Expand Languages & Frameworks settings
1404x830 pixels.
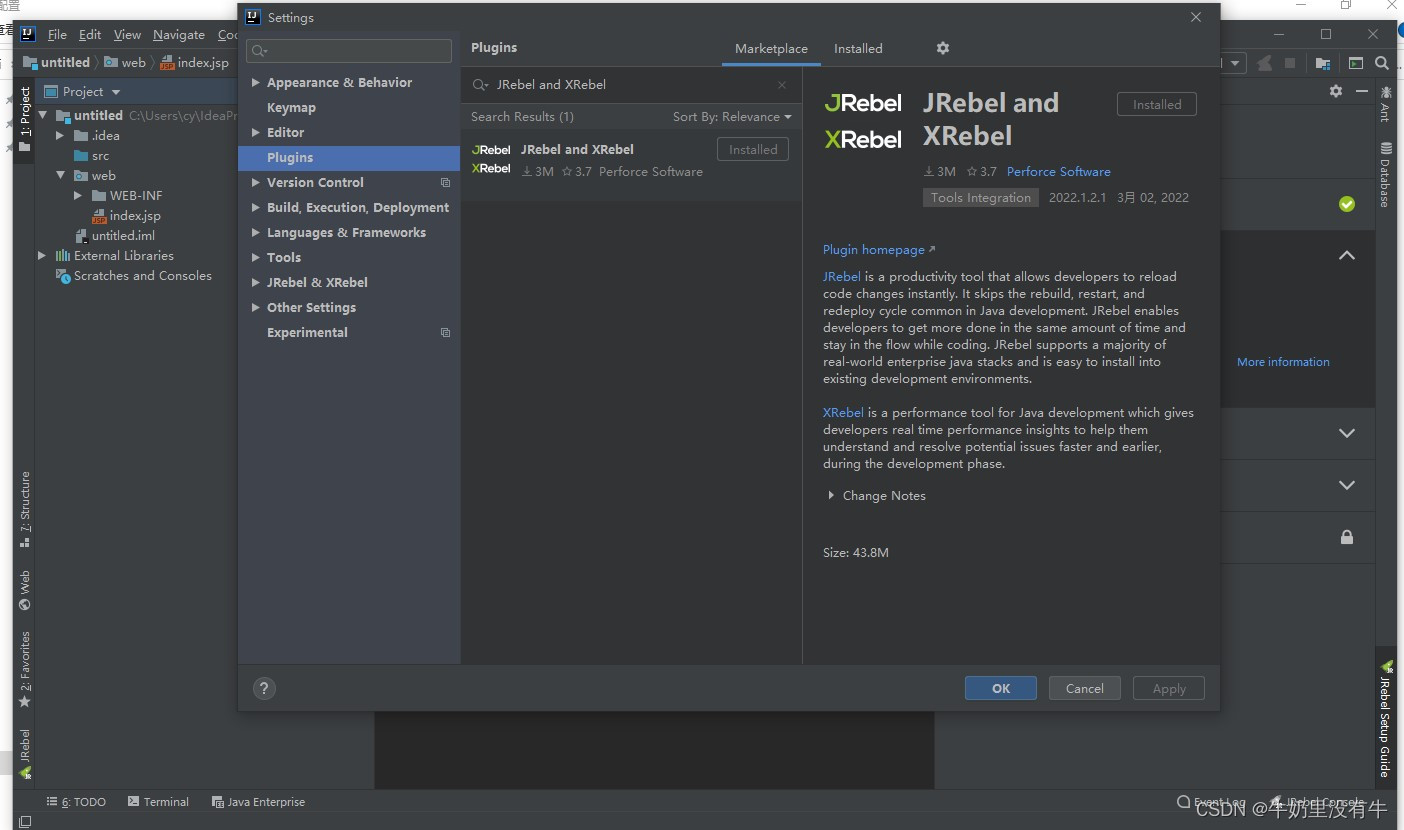256,233
